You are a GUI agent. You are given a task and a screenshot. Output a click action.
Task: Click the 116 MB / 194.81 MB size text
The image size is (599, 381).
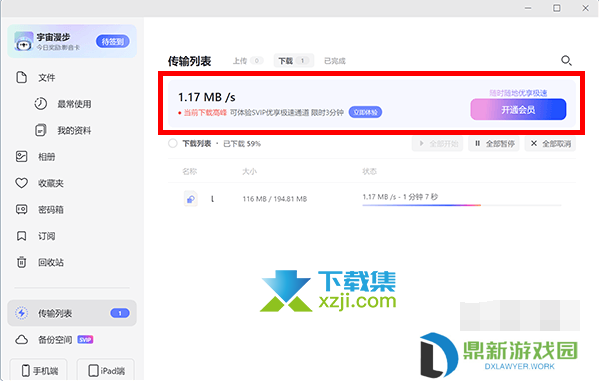[275, 199]
